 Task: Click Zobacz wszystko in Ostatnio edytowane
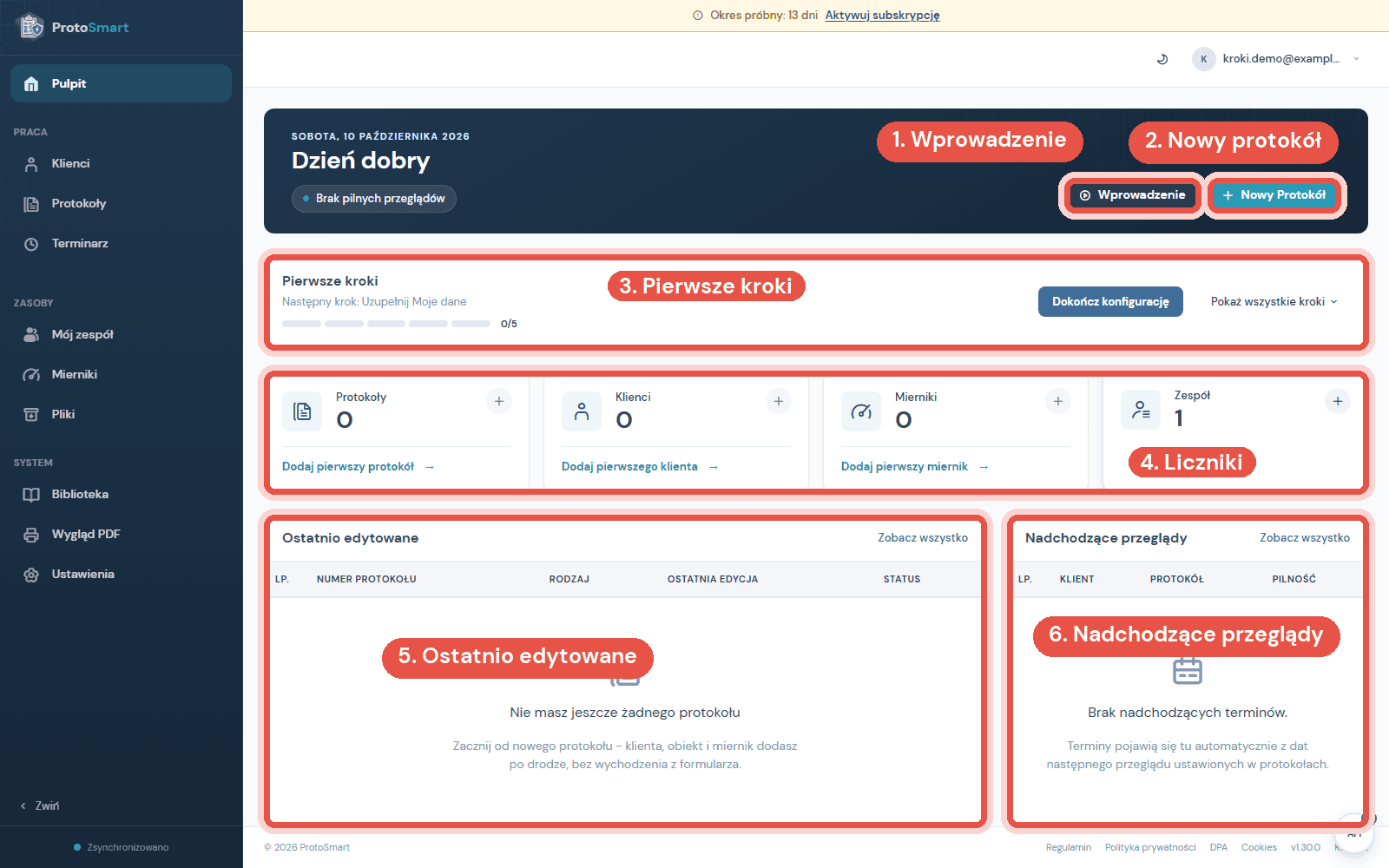(x=923, y=537)
